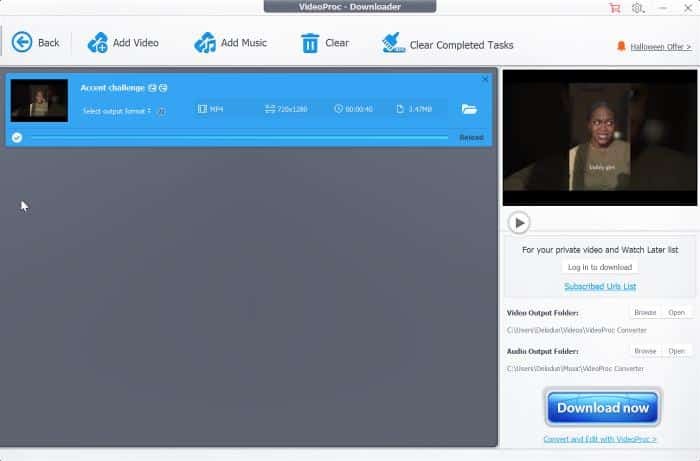Click the Accent challenge video thumbnail
700x461 pixels.
[39, 100]
